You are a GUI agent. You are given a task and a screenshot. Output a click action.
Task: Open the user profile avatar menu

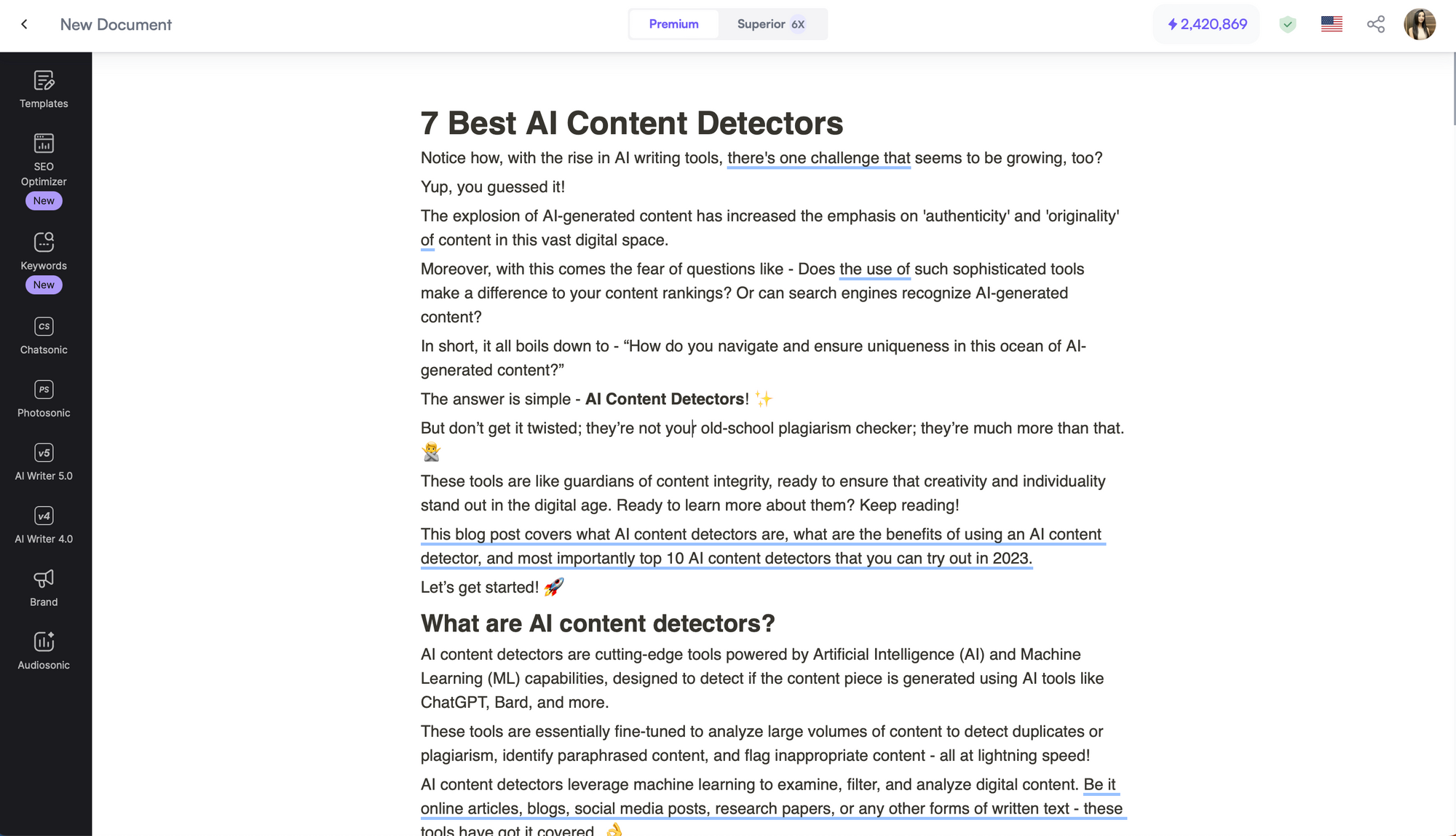coord(1419,24)
